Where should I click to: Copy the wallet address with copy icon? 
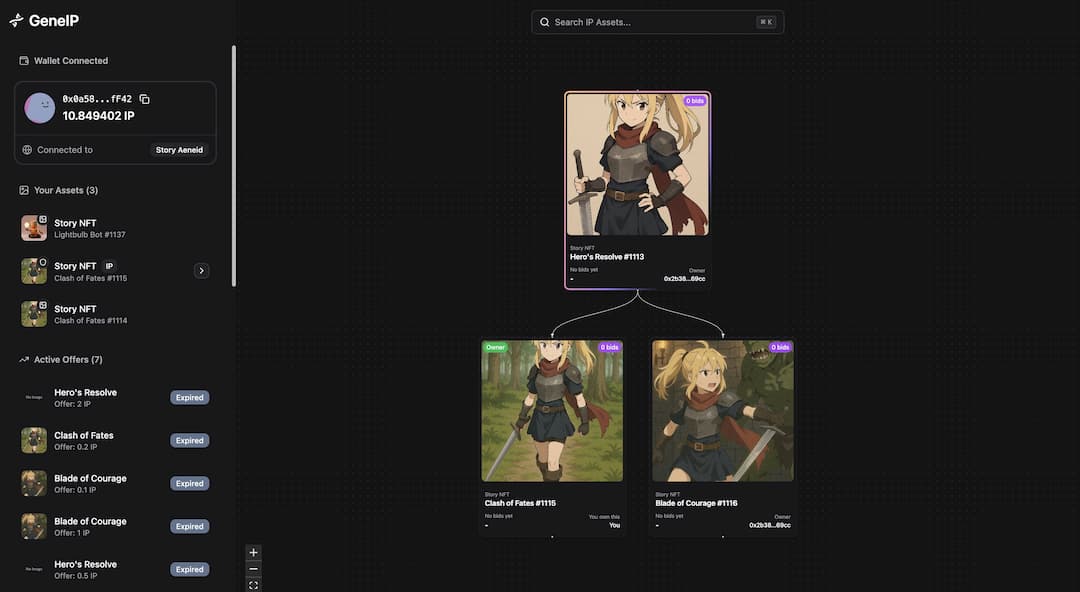coord(144,99)
